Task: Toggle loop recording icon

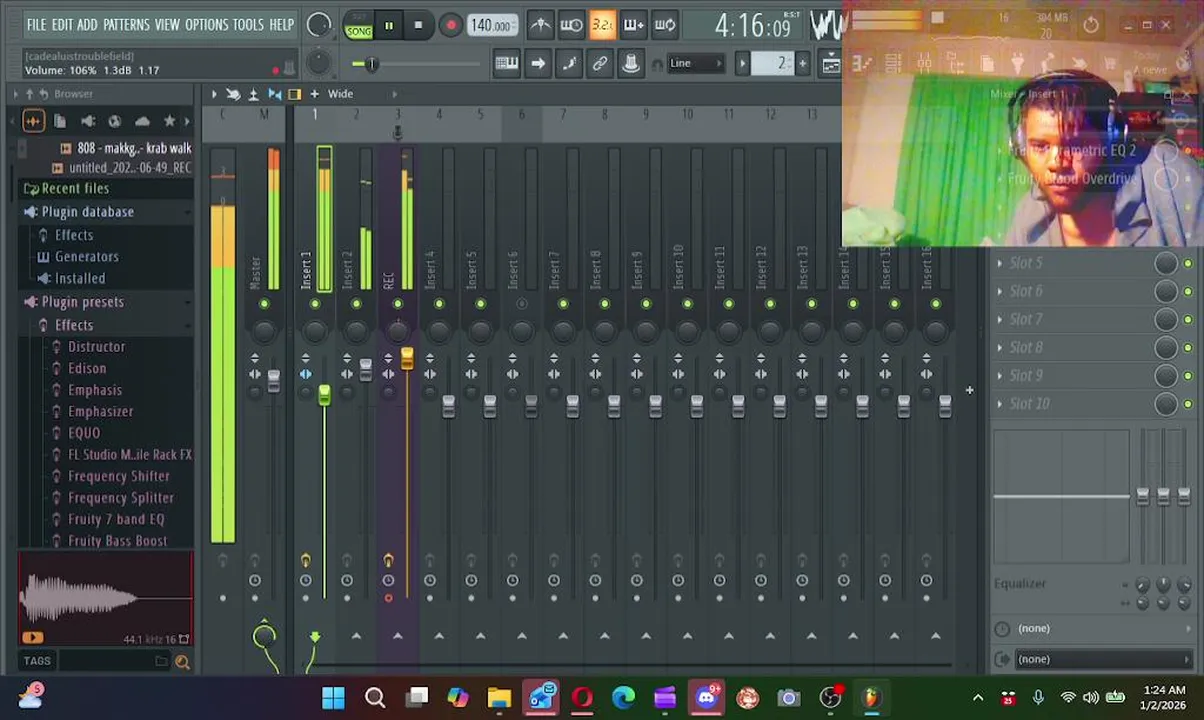Action: pos(665,25)
